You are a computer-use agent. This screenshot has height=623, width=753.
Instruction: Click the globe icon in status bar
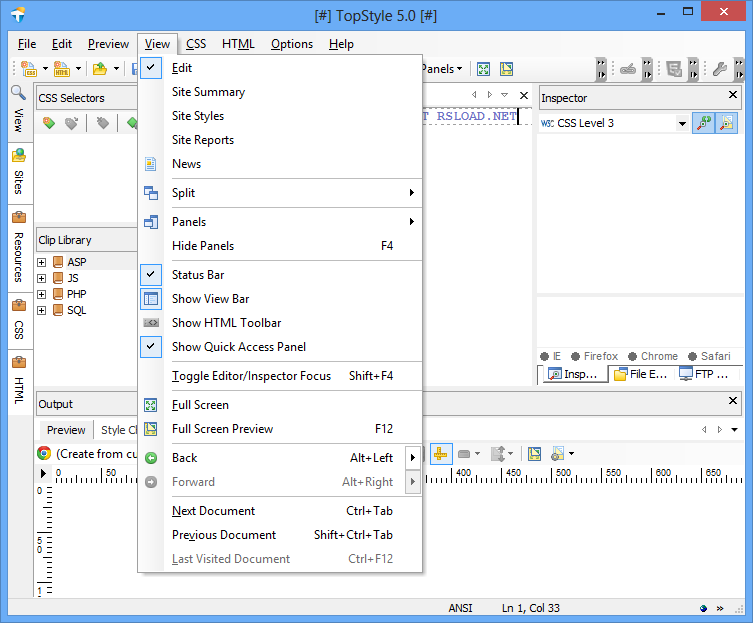[704, 608]
